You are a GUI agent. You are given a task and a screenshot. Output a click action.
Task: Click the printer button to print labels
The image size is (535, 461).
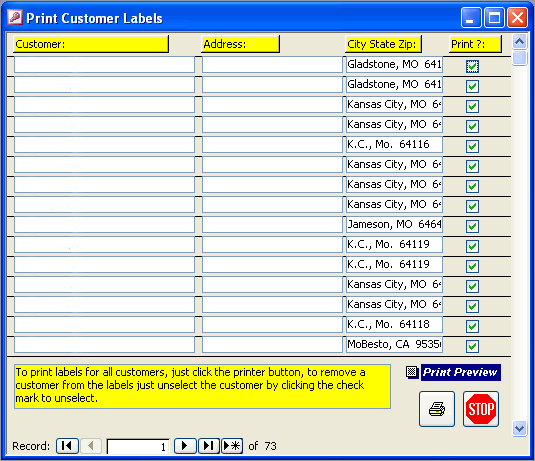coord(437,409)
